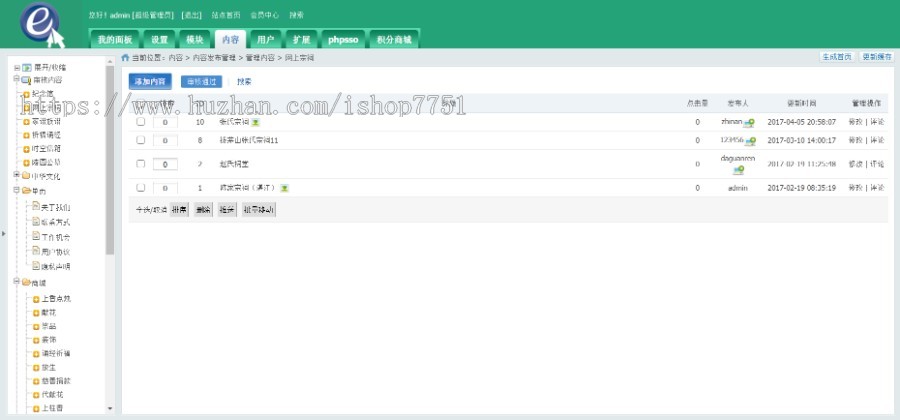Click the 展开/收缩 tree icon
Image resolution: width=900 pixels, height=420 pixels.
click(x=26, y=68)
